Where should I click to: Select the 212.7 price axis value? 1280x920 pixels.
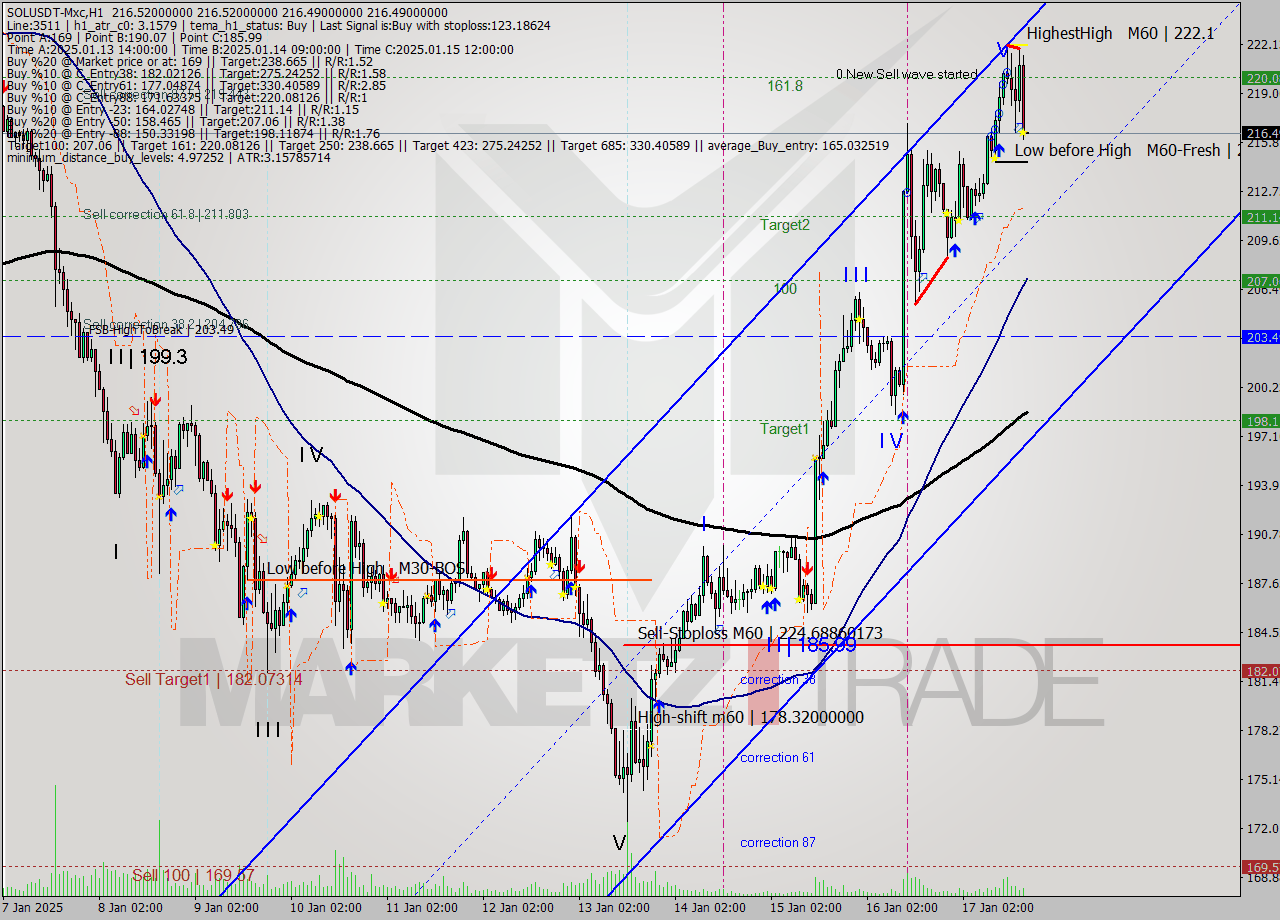(x=1263, y=192)
